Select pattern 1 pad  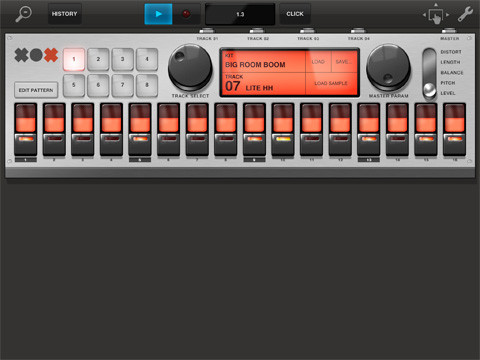tap(74, 59)
